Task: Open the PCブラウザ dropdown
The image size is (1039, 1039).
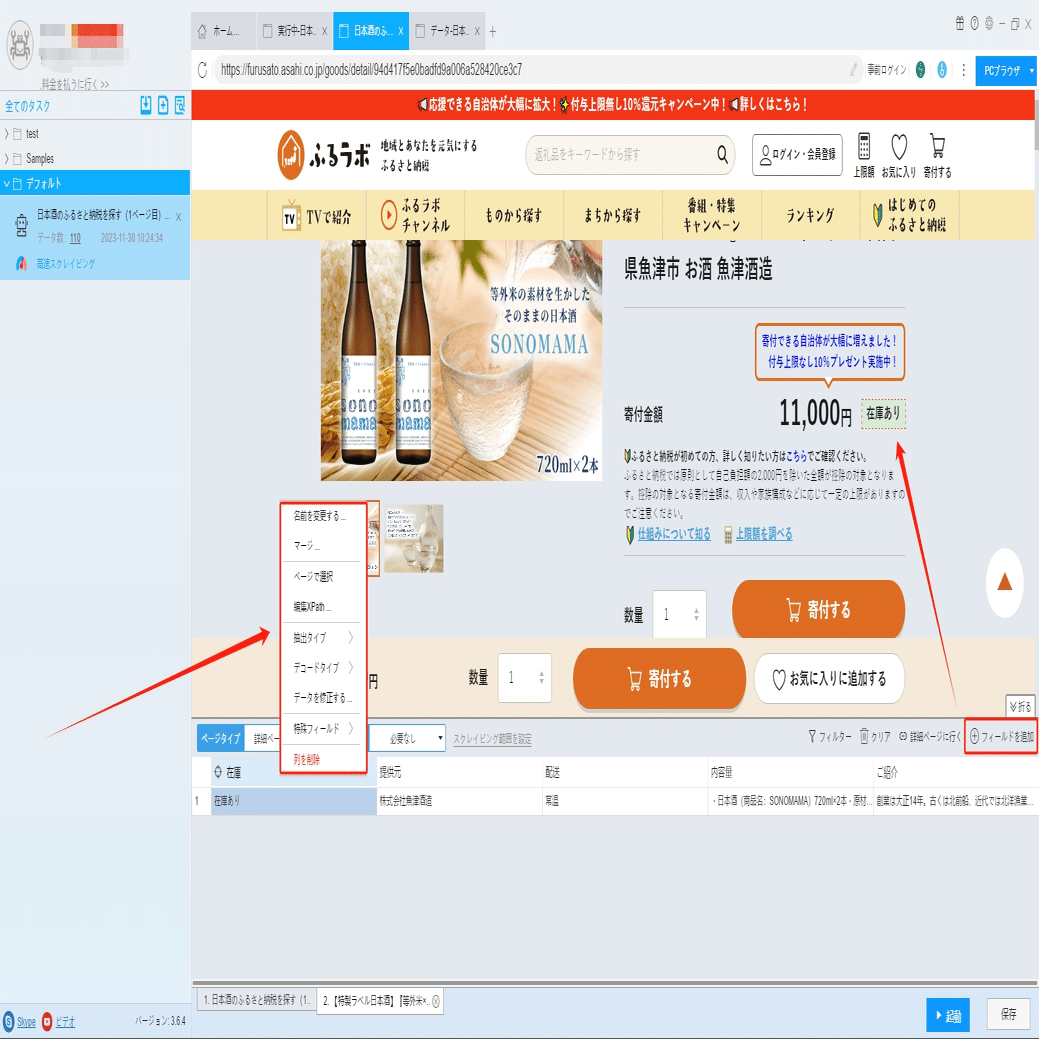Action: (x=1031, y=70)
